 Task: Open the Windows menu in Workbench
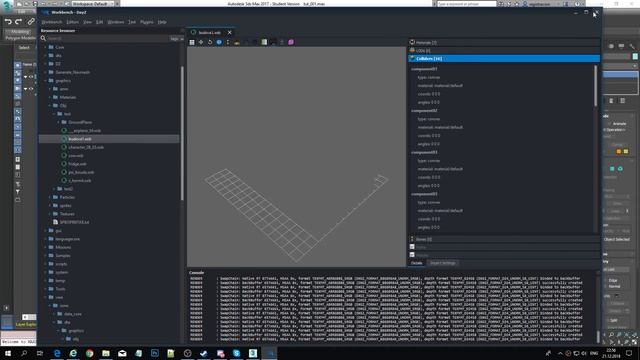point(116,22)
